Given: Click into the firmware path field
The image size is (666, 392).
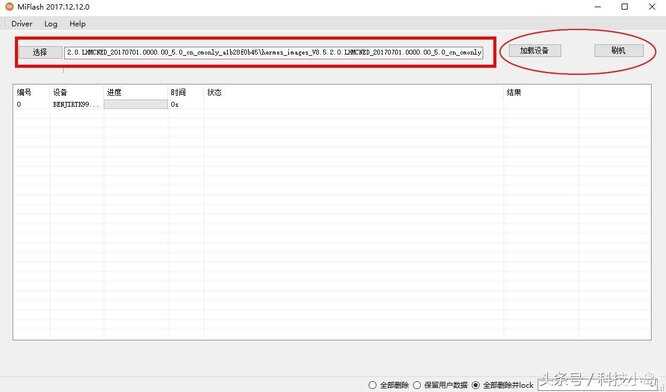Looking at the screenshot, I should 274,52.
